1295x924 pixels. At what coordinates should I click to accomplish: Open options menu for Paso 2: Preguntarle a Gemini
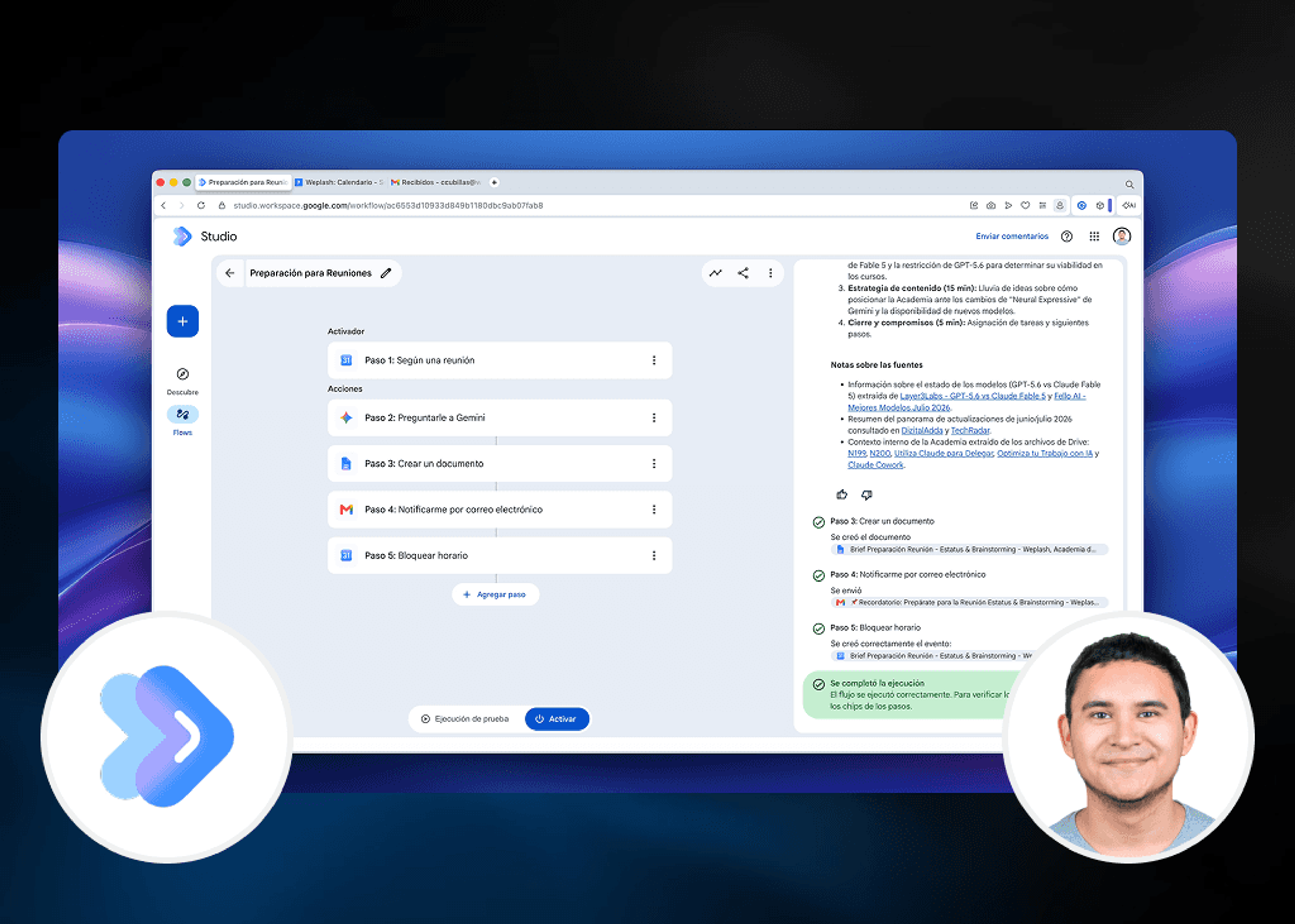[654, 418]
